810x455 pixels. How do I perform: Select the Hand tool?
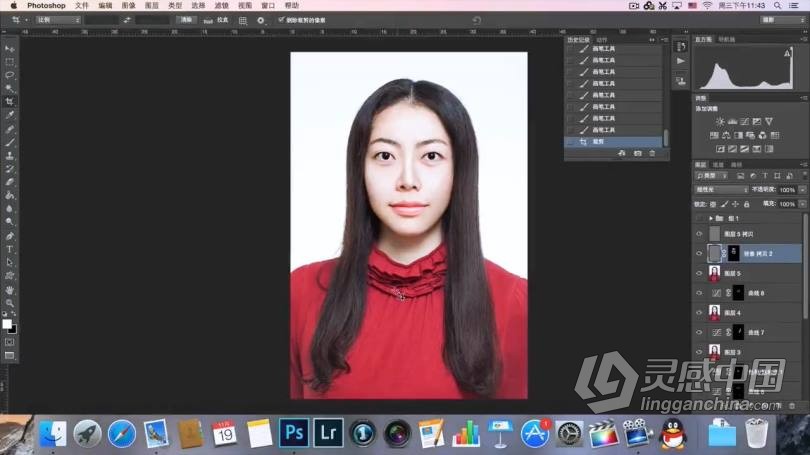10,290
